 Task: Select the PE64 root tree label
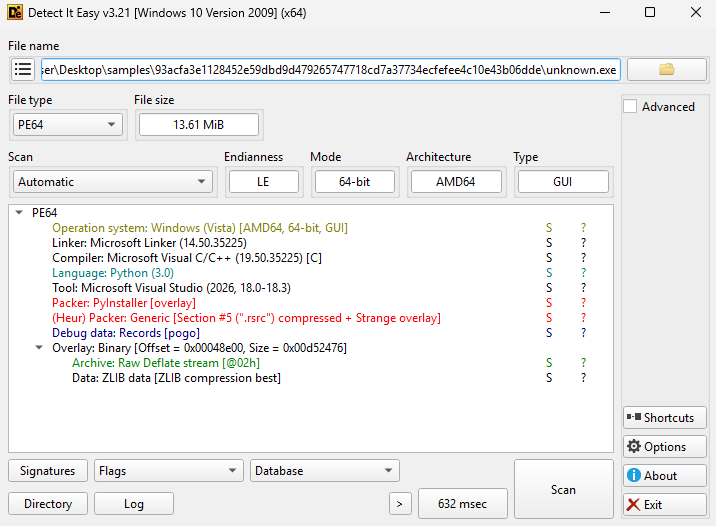click(44, 212)
